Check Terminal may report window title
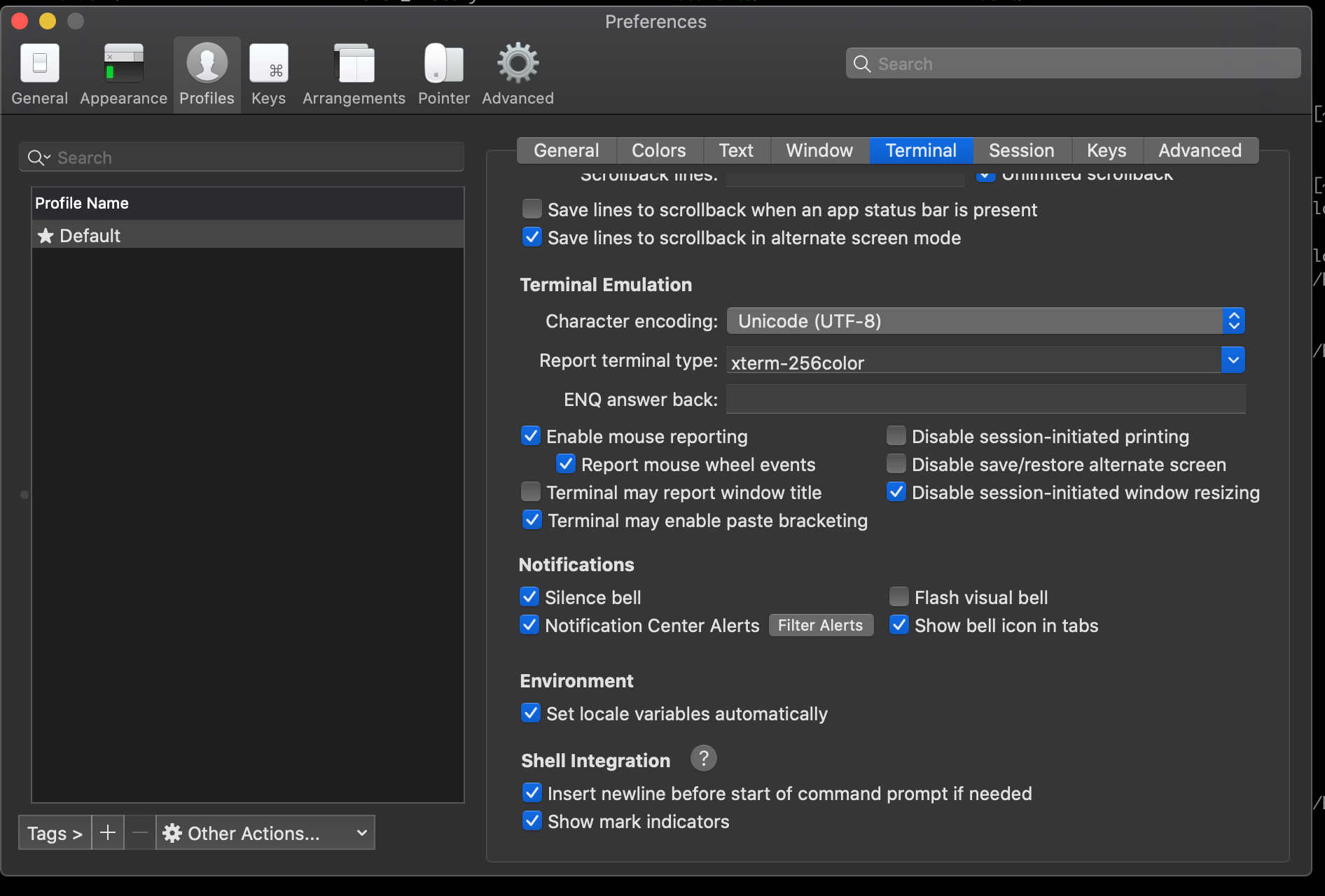Image resolution: width=1325 pixels, height=896 pixels. 532,491
